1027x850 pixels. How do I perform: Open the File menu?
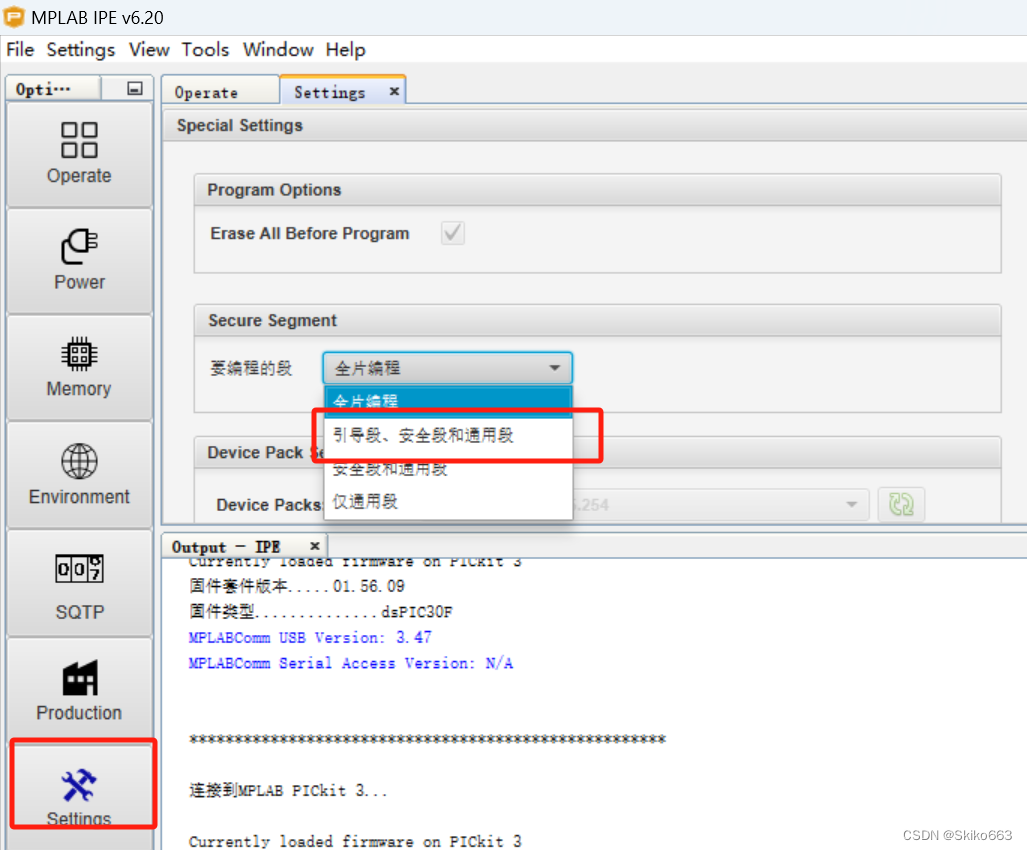pos(20,50)
